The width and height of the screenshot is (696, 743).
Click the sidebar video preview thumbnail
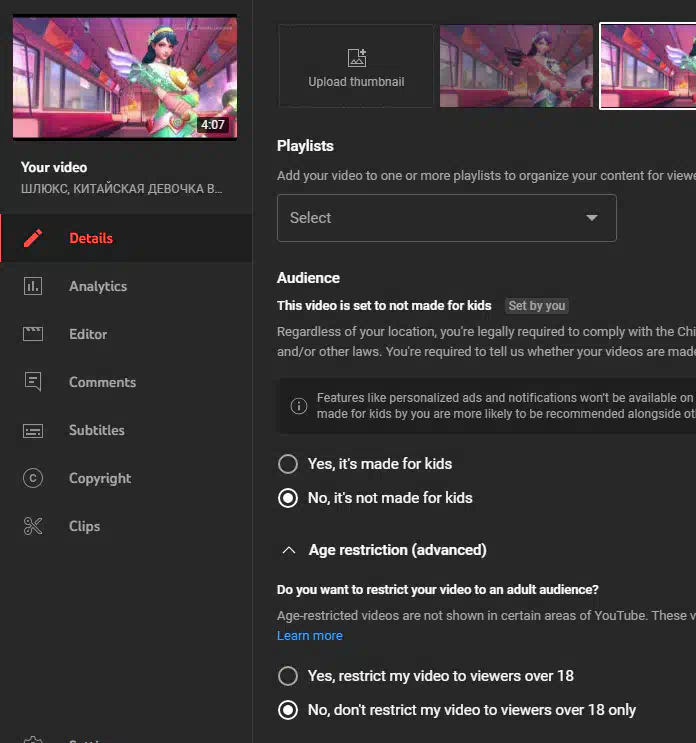(125, 77)
